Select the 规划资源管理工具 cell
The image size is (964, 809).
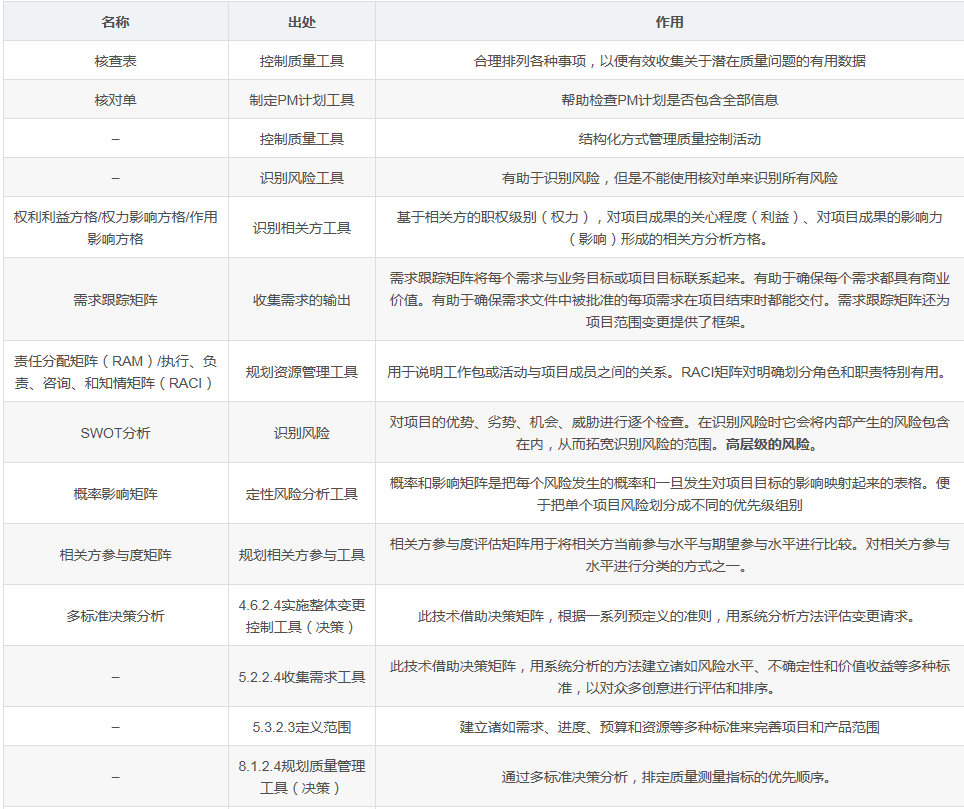tap(302, 371)
